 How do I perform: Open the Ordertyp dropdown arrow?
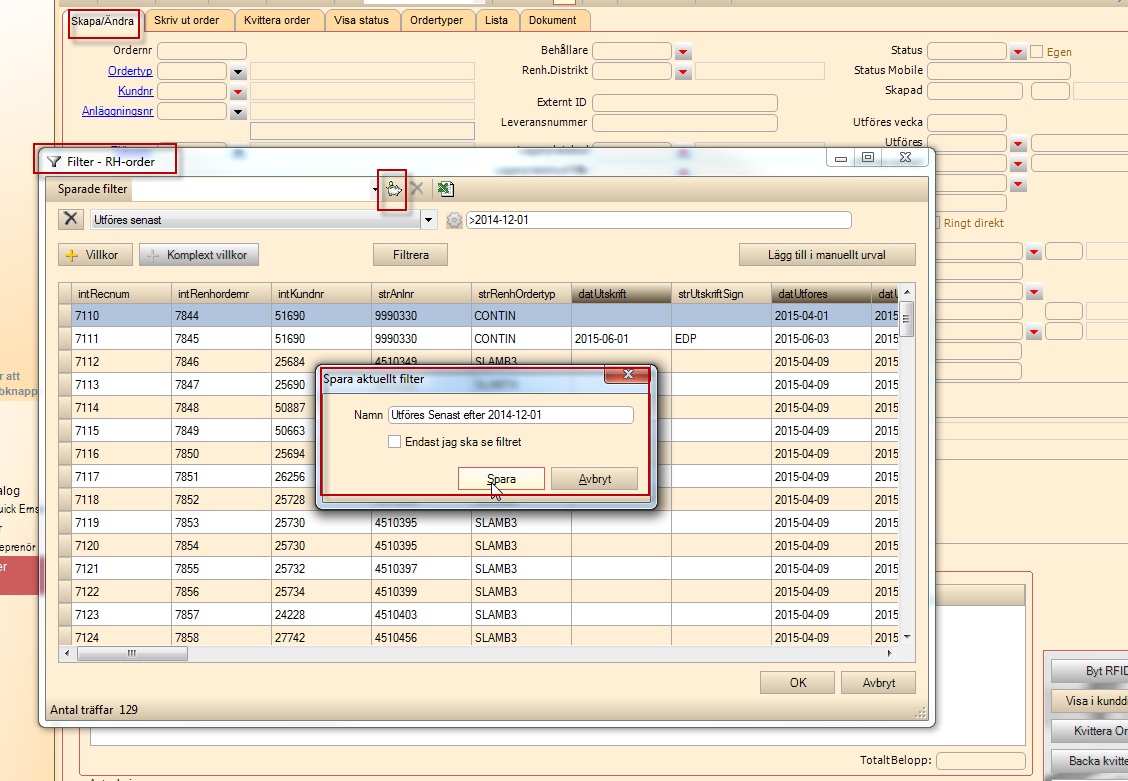click(x=238, y=71)
